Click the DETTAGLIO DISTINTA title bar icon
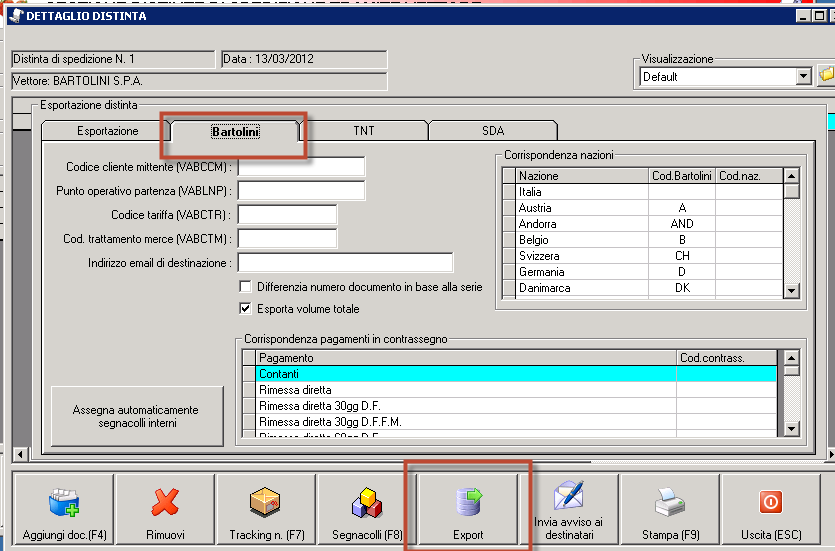Image resolution: width=835 pixels, height=551 pixels. [x=17, y=15]
